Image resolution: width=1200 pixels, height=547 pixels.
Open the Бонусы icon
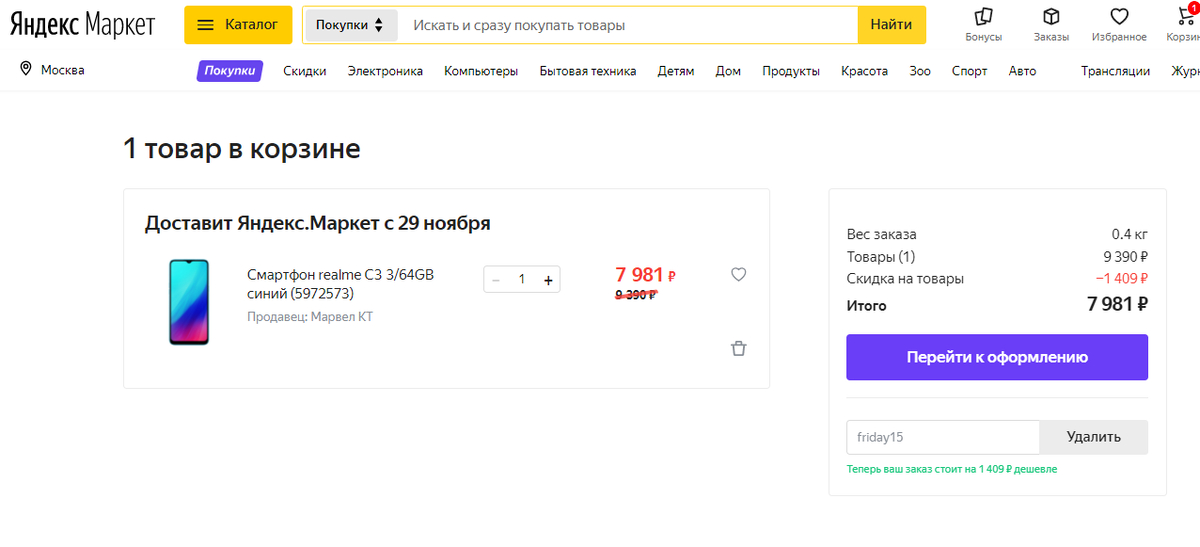pos(983,25)
